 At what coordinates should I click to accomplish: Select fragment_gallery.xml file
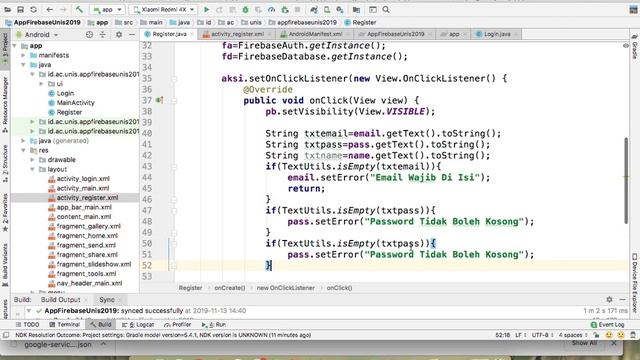89,226
